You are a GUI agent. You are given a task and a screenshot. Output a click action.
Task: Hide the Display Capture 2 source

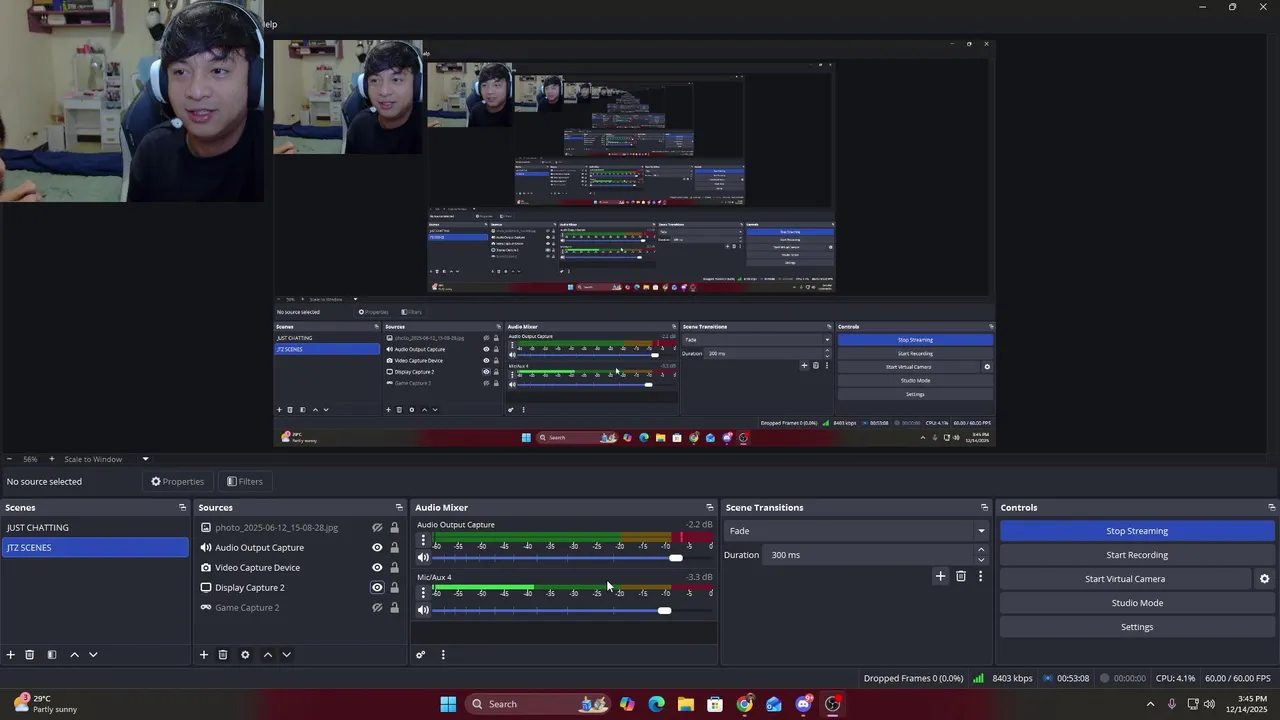[377, 588]
